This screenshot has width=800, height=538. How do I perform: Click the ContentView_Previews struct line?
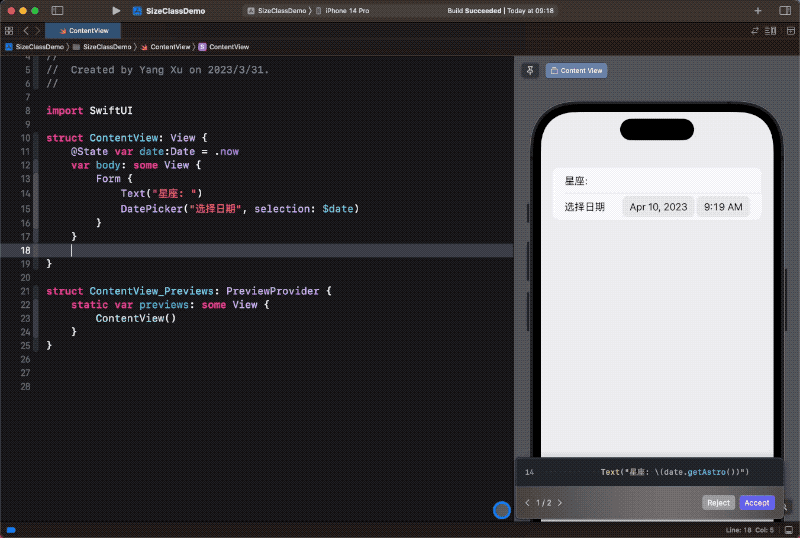click(x=189, y=291)
